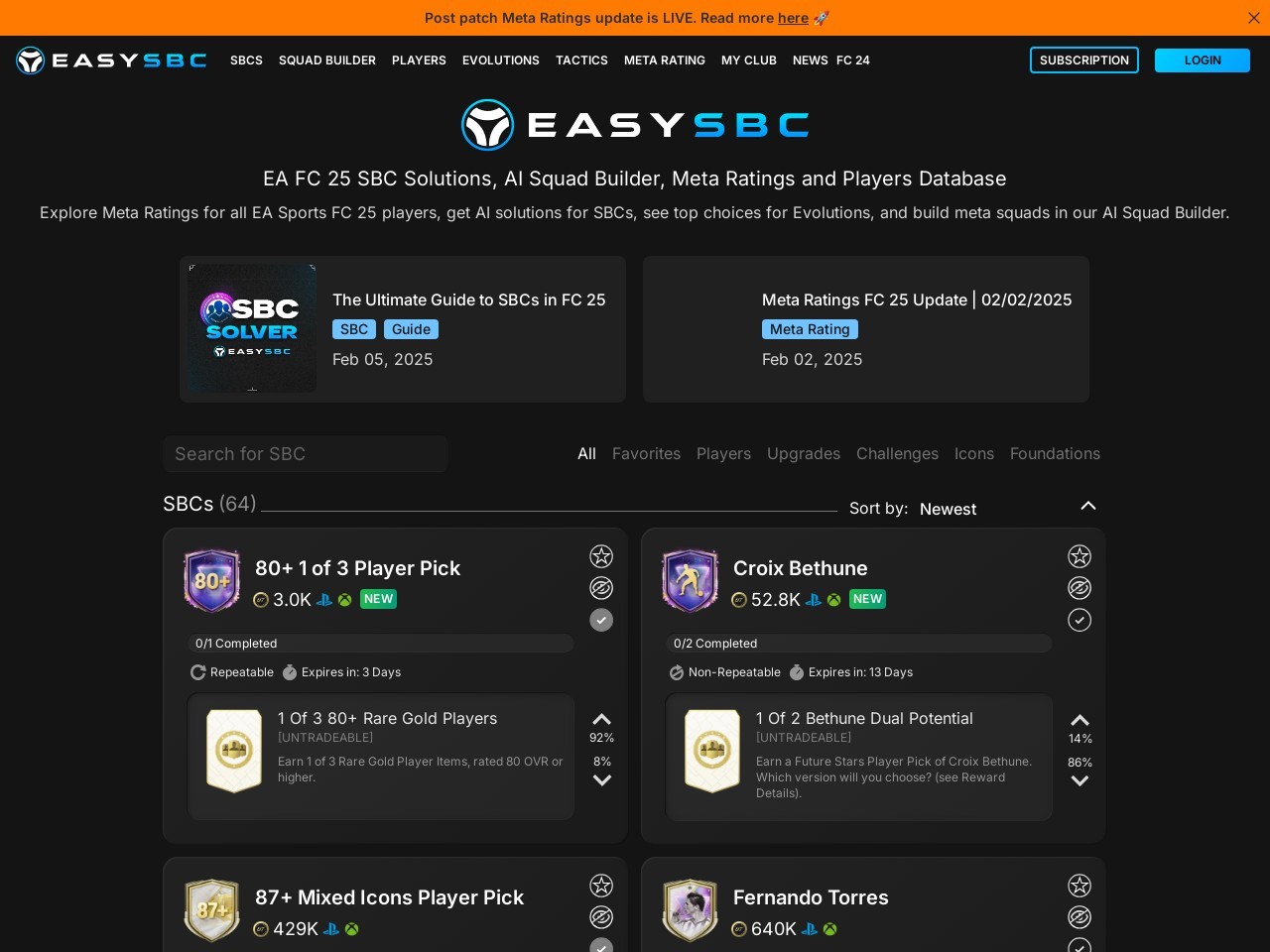Screen dimensions: 1270x952
Task: Open the Players page
Action: pos(419,60)
